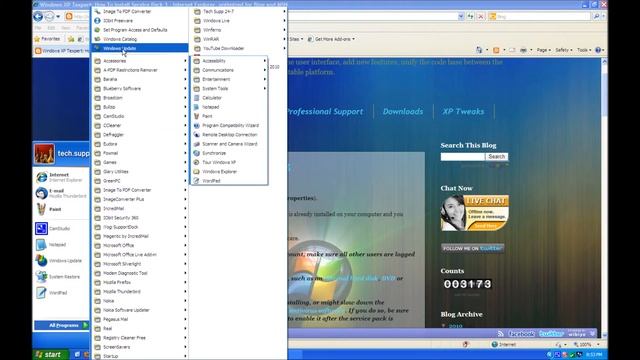
Task: Open Remote Desktop Connection
Action: pos(229,135)
